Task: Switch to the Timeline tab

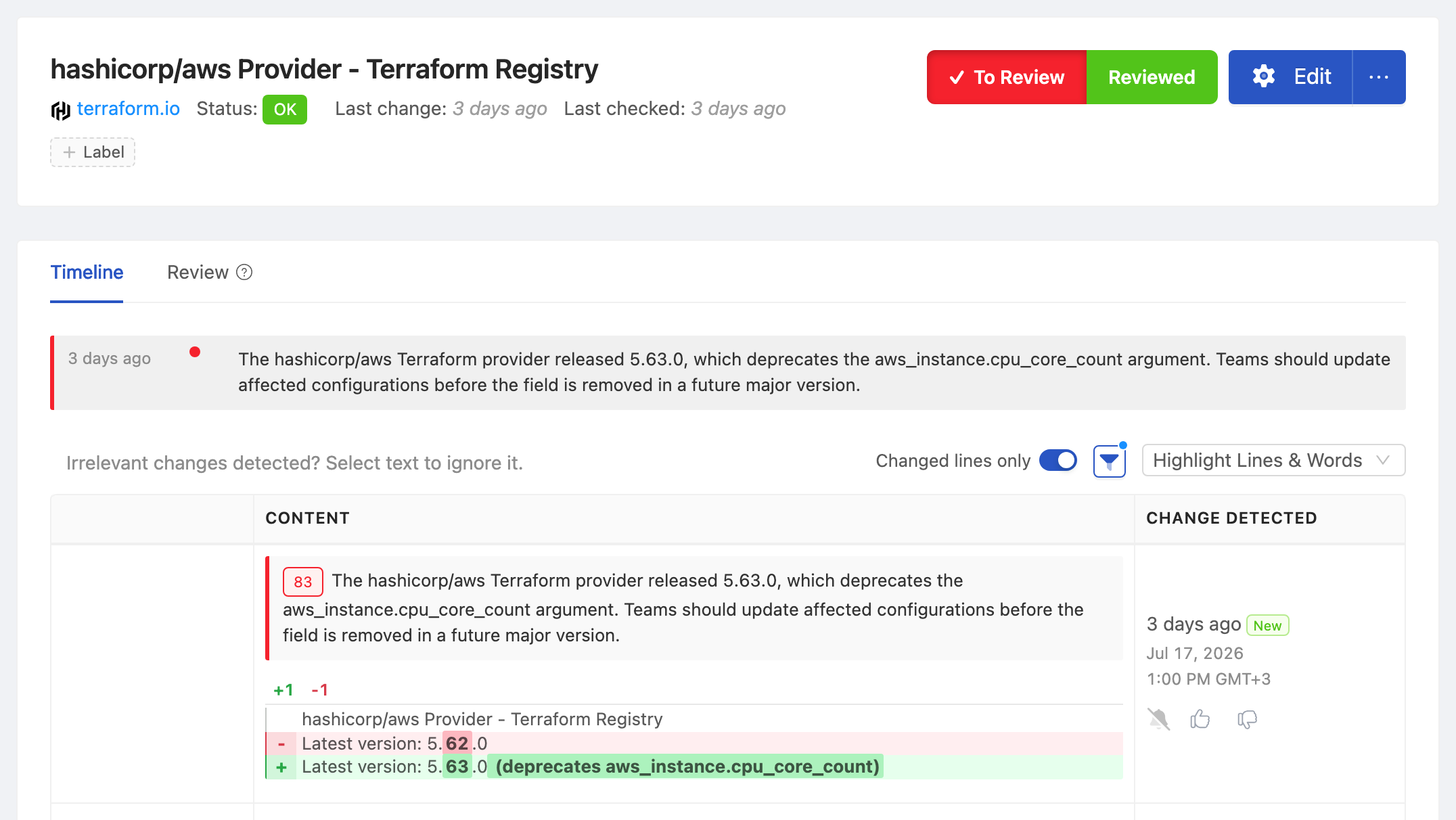Action: (87, 272)
